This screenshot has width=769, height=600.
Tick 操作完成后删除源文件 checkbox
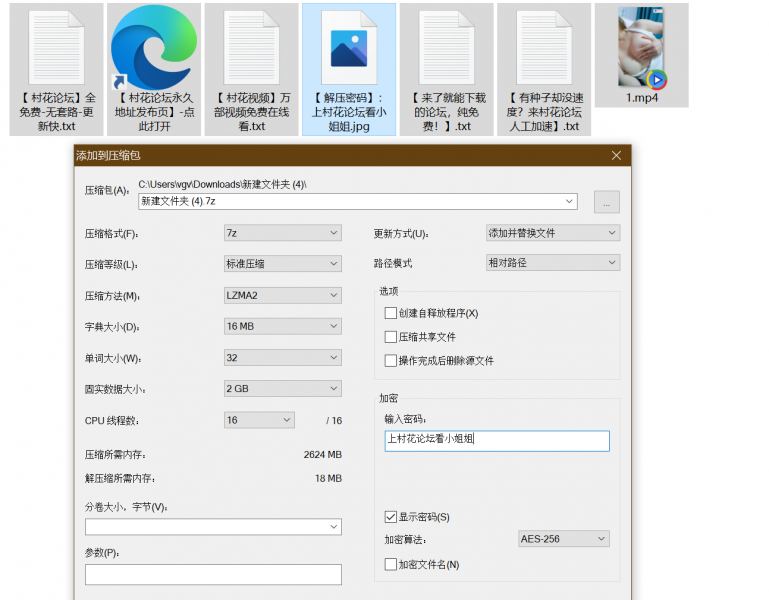point(391,361)
